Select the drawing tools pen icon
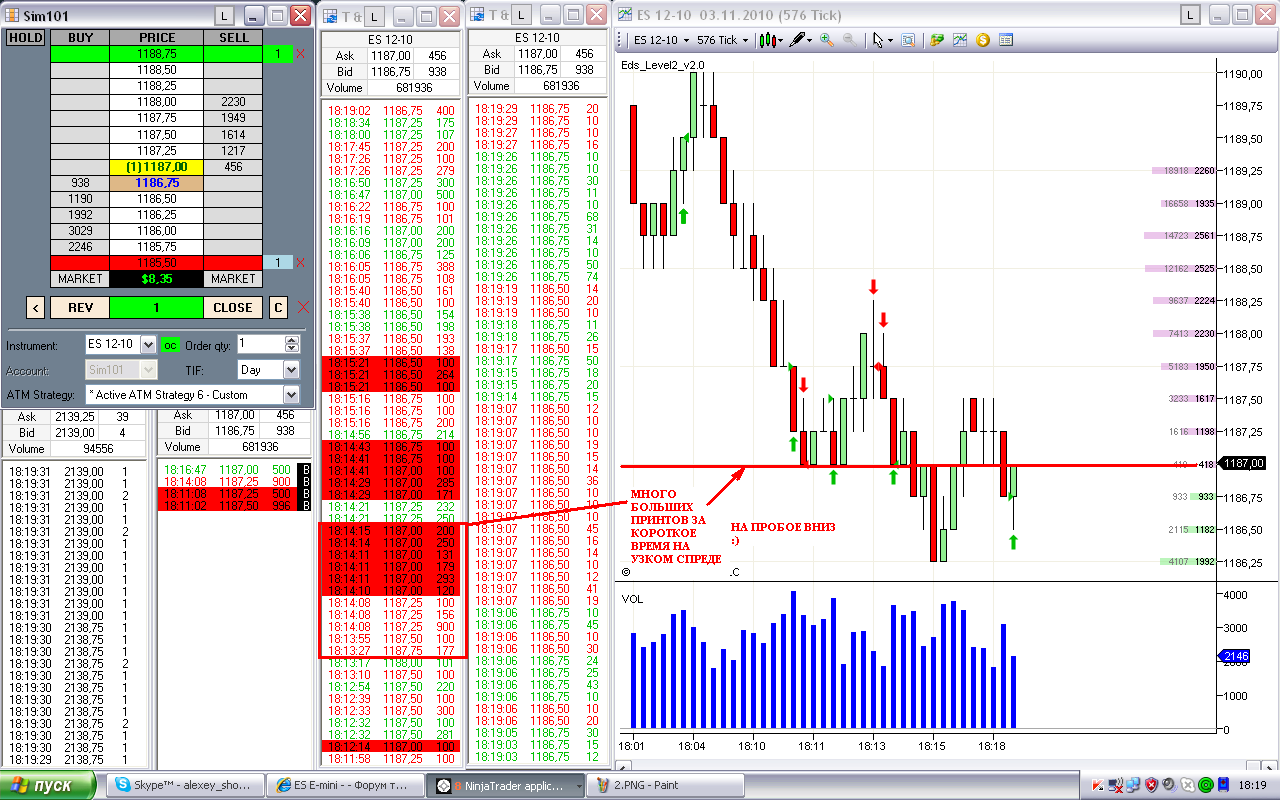 (x=797, y=40)
